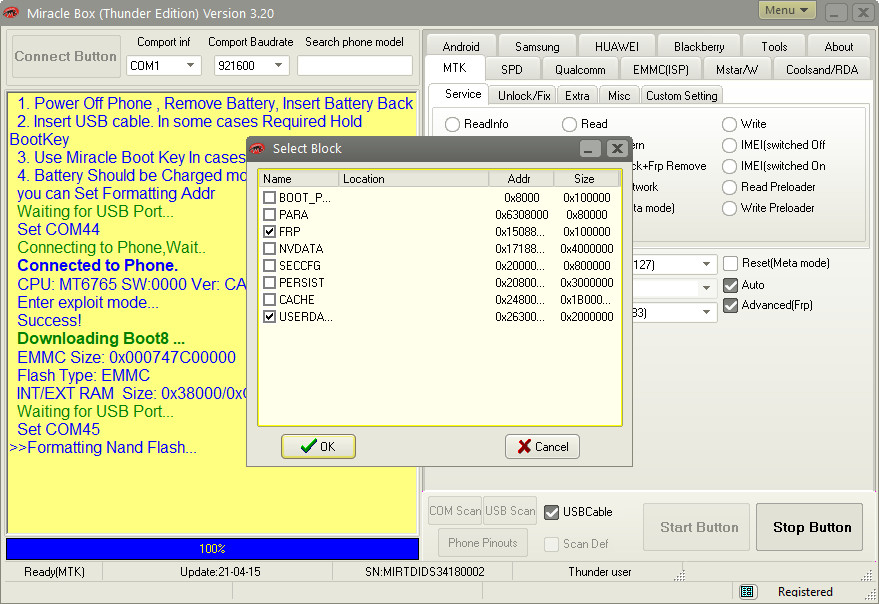Image resolution: width=879 pixels, height=604 pixels.
Task: Switch to the Blackberry tab
Action: point(699,47)
